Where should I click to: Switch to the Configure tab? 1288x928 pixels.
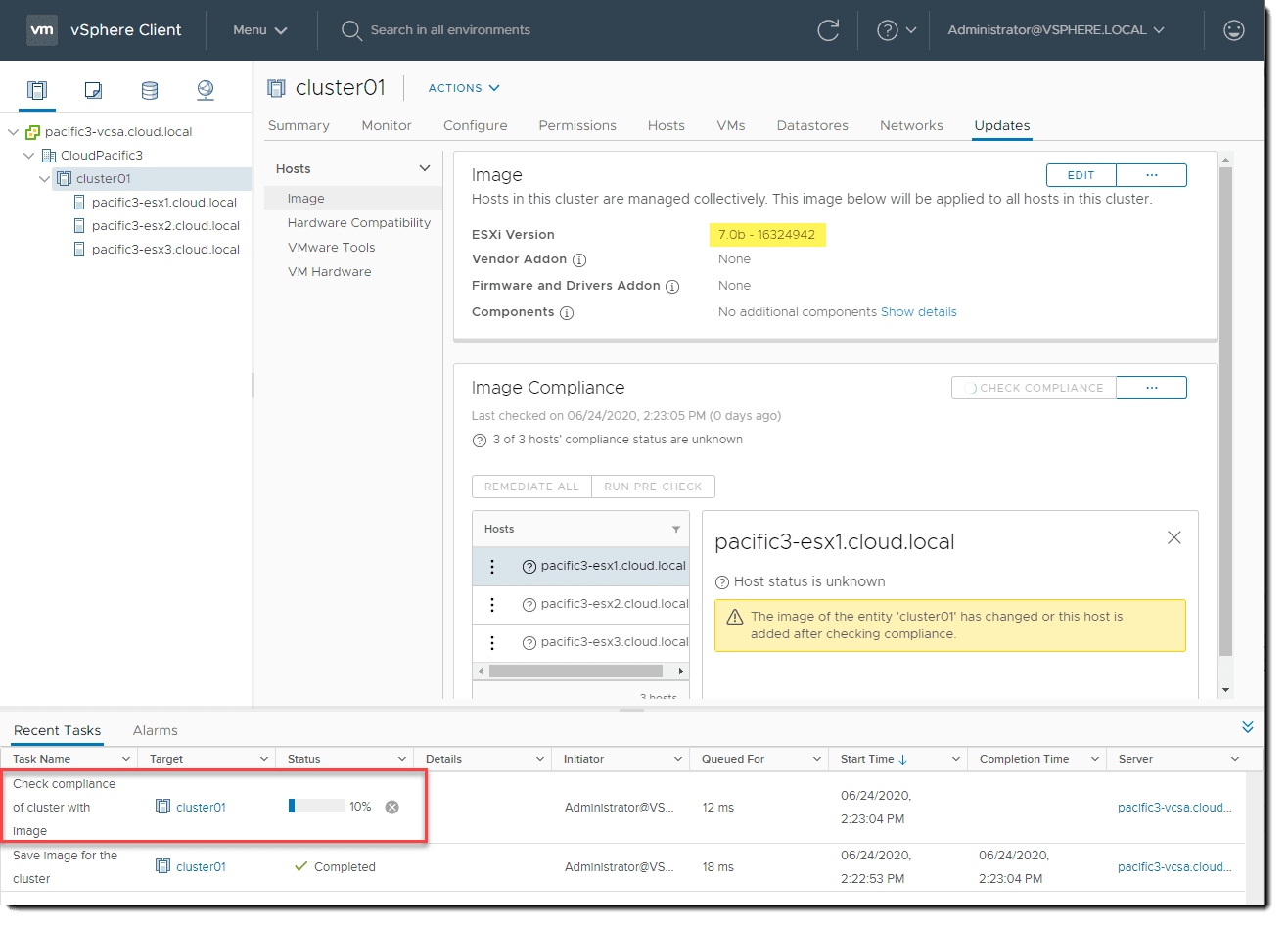tap(475, 125)
